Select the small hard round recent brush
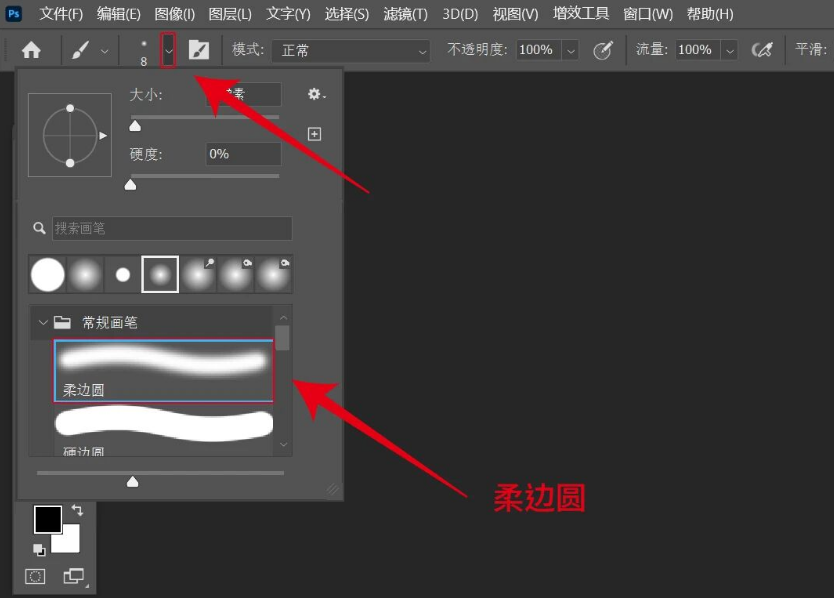Screen dimensions: 834x598 click(x=123, y=275)
